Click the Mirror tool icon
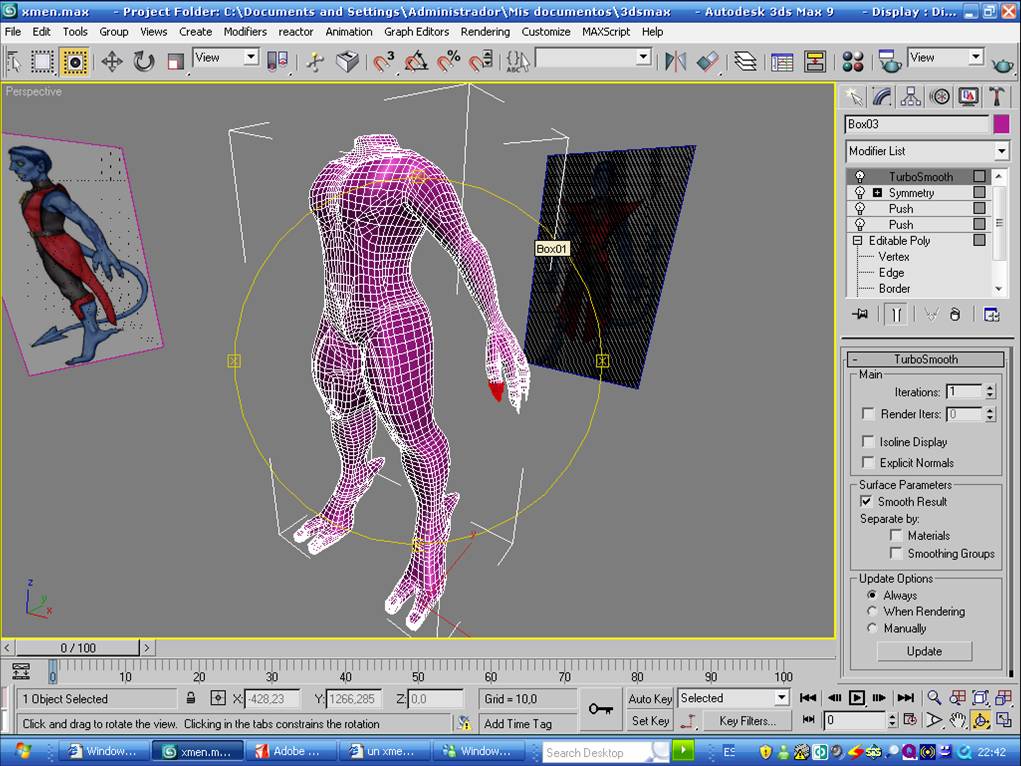This screenshot has height=766, width=1021. 675,62
